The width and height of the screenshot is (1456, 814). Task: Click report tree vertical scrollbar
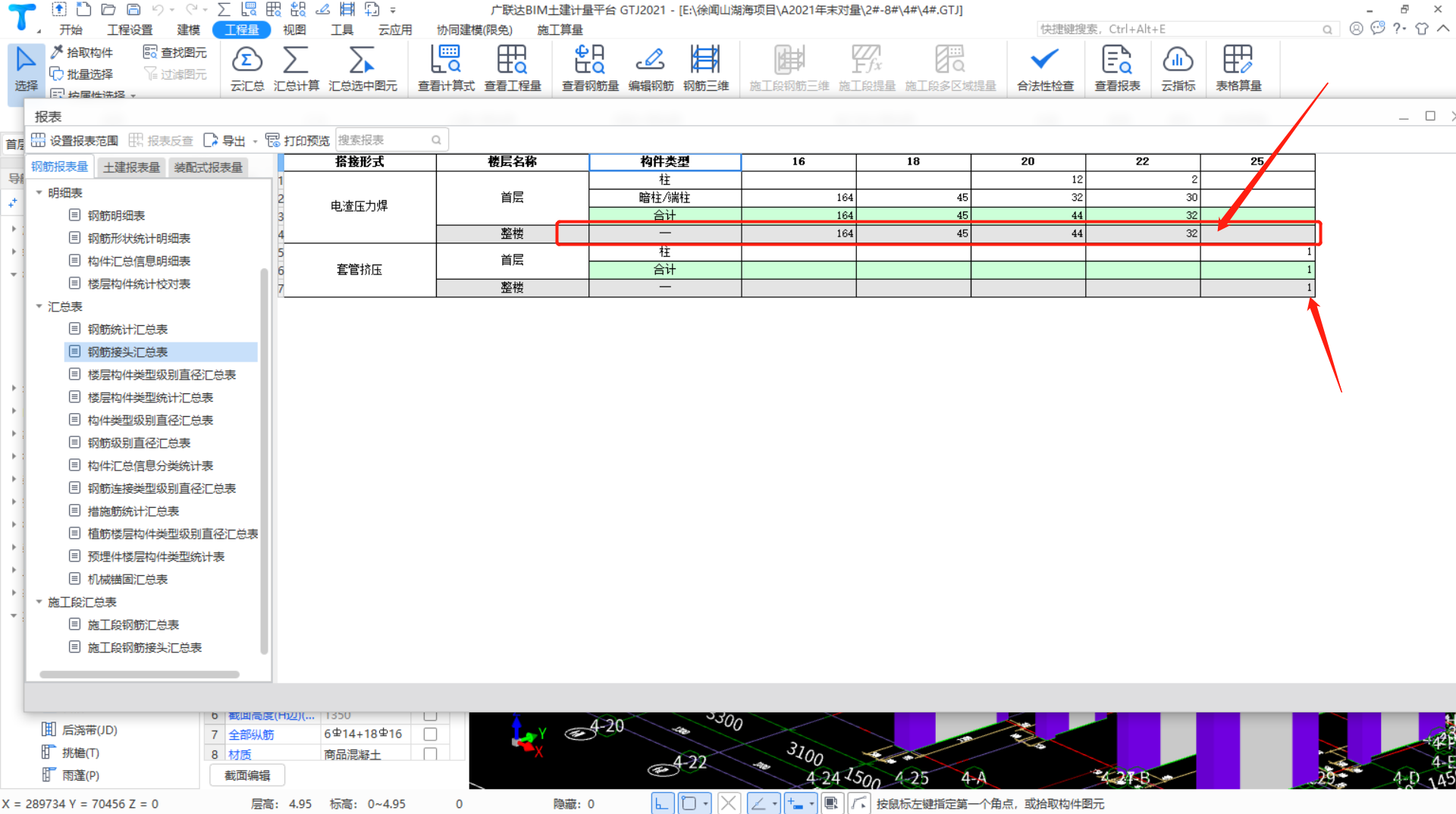pyautogui.click(x=264, y=460)
